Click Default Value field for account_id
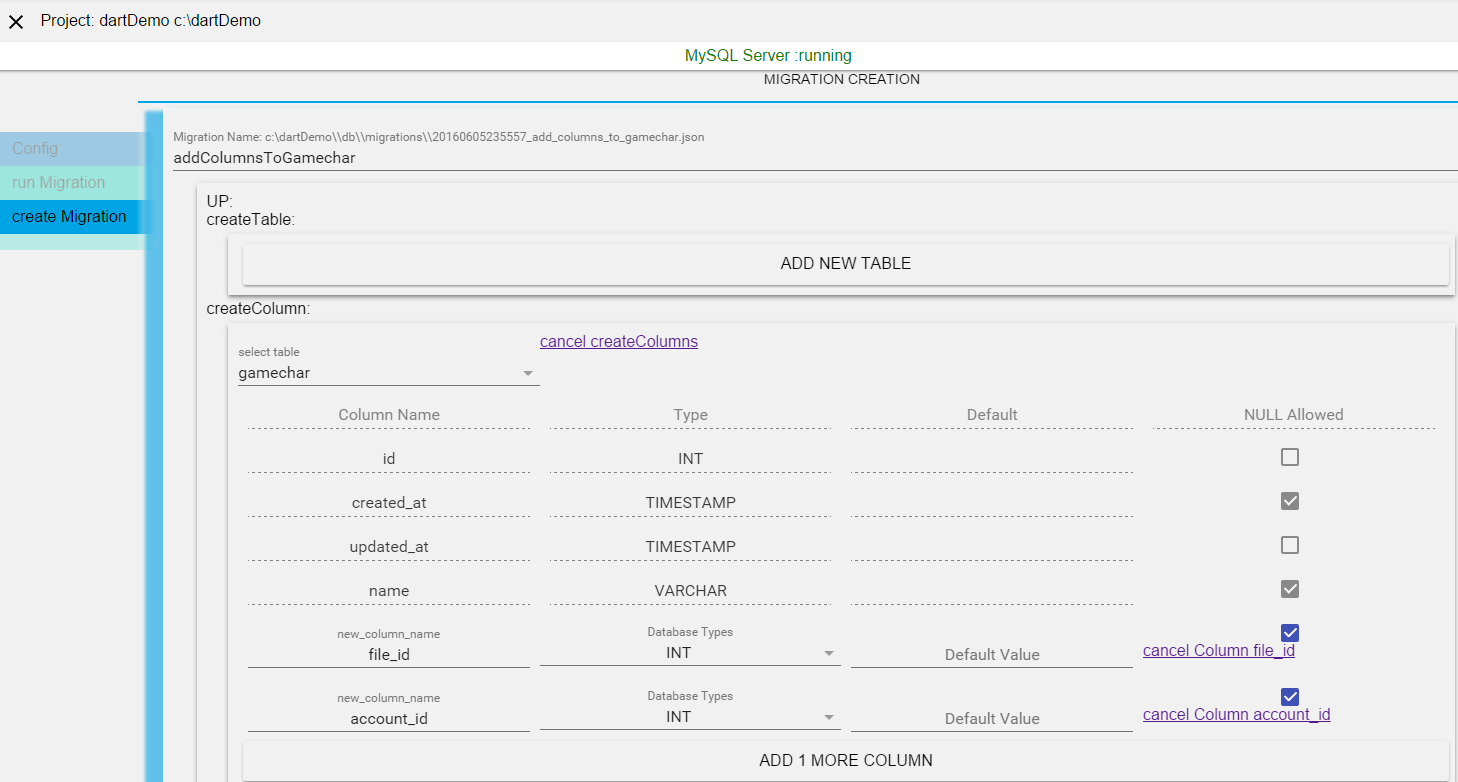1458x782 pixels. [992, 719]
